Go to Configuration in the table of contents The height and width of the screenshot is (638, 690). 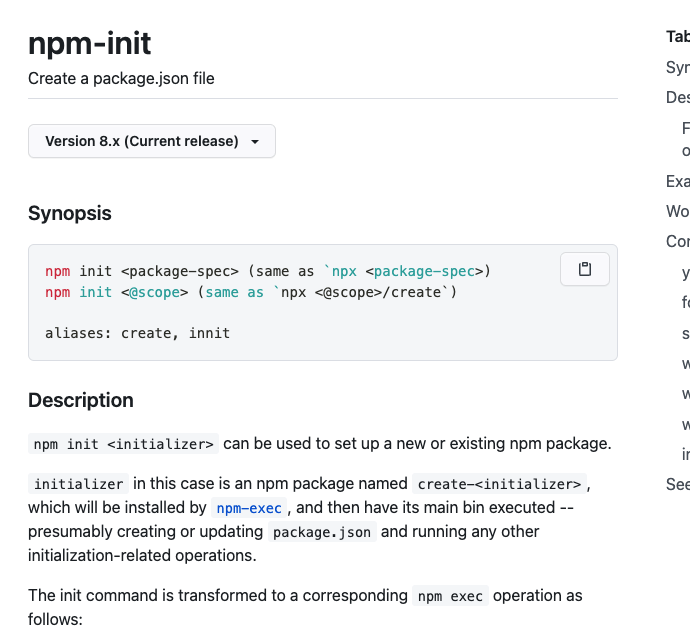pyautogui.click(x=678, y=241)
